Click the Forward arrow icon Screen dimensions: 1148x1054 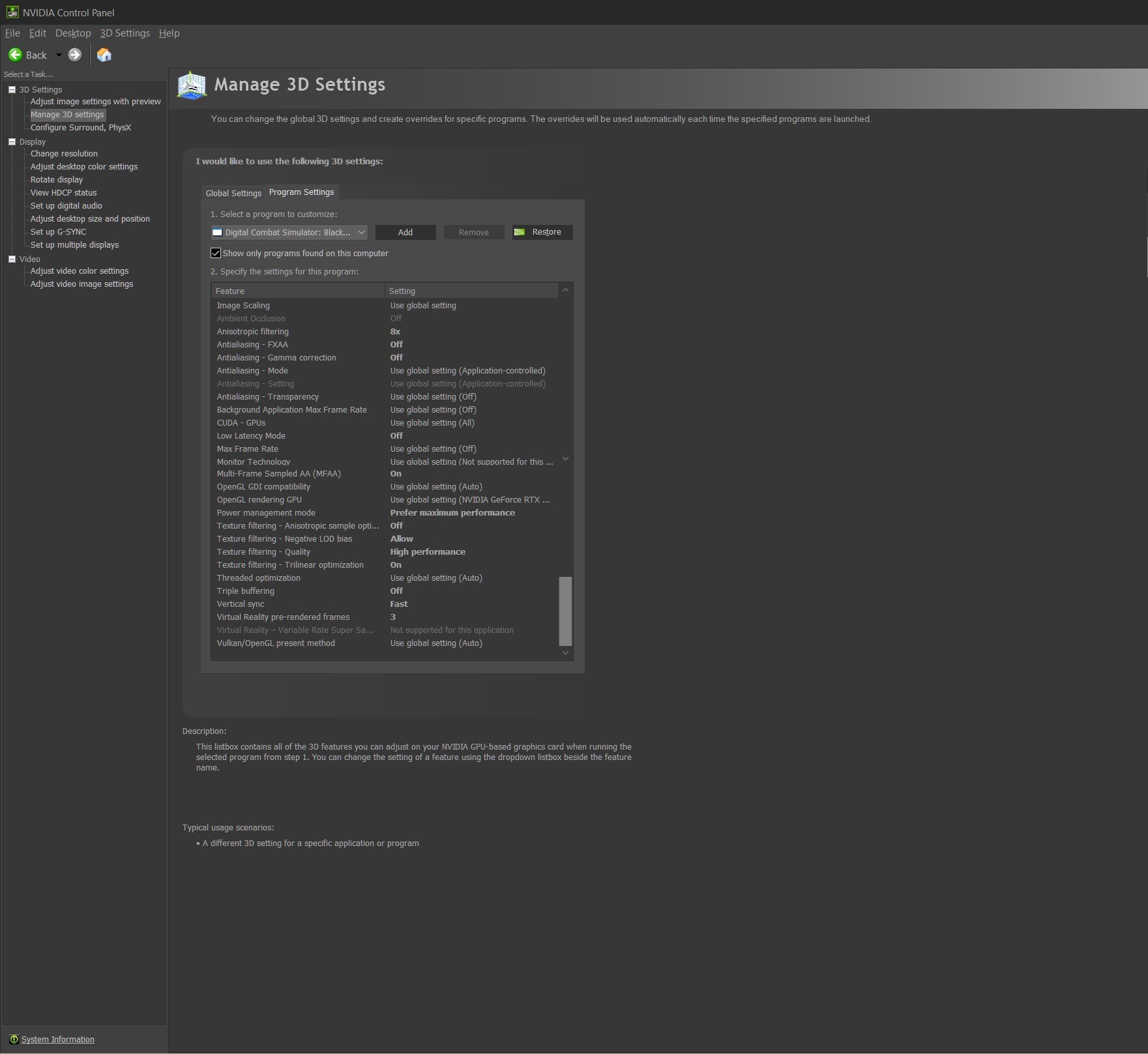75,55
